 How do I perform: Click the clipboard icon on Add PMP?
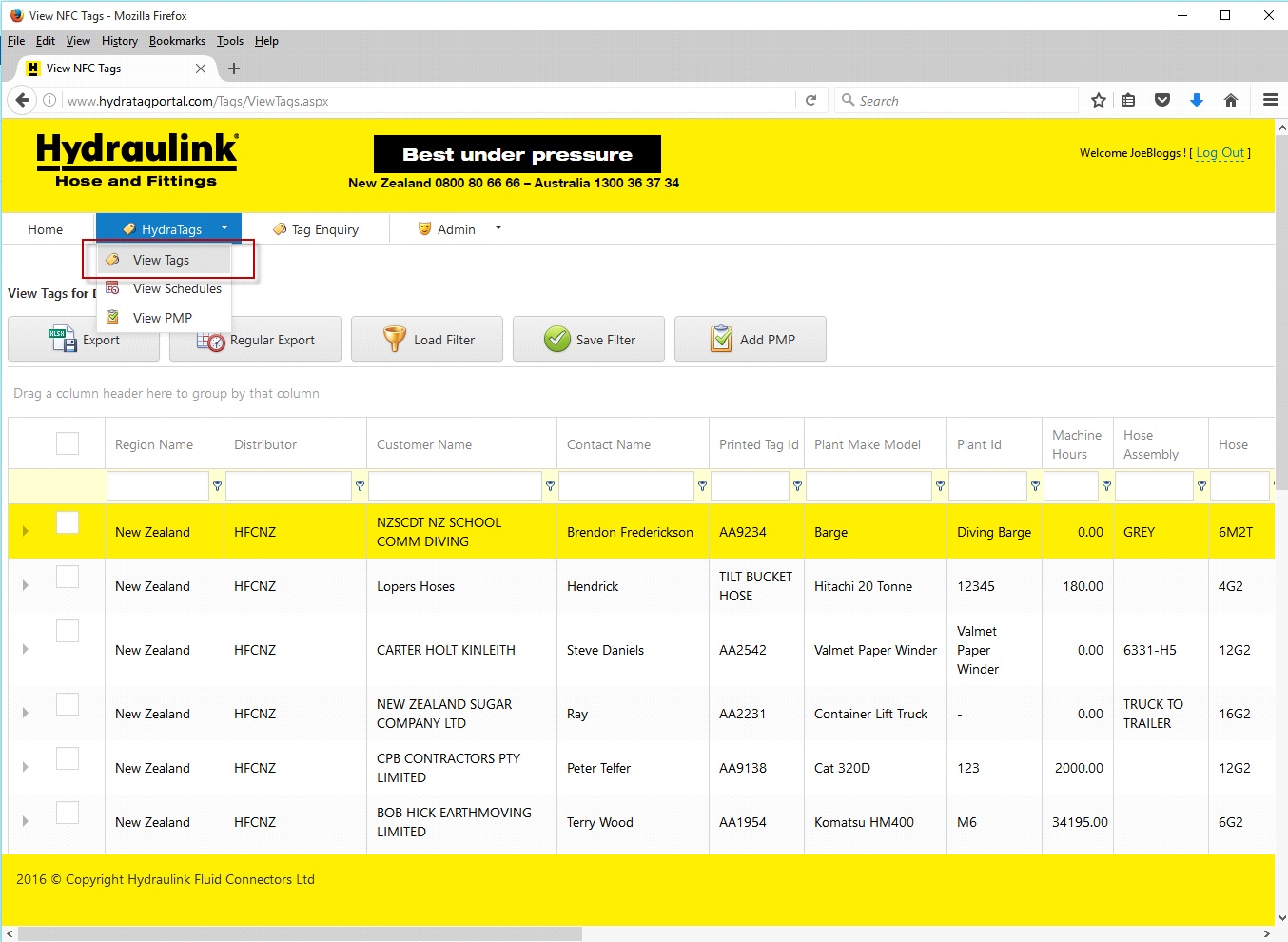tap(722, 339)
